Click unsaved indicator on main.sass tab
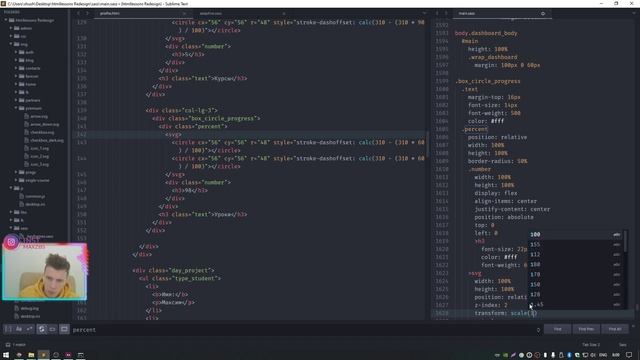This screenshot has height=360, width=640. click(x=543, y=13)
